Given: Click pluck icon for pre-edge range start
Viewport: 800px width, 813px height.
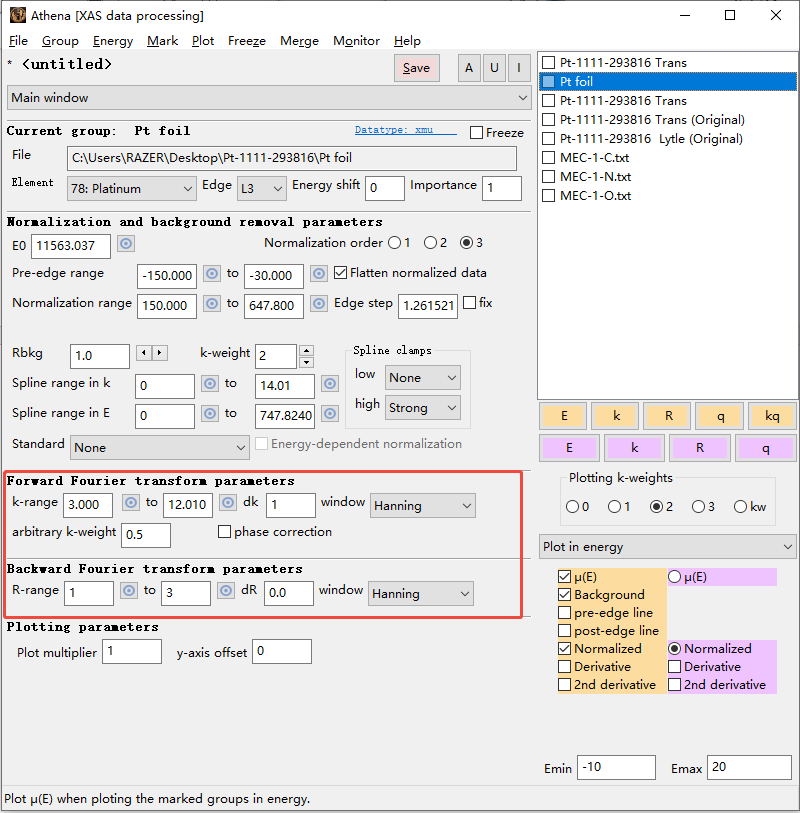Looking at the screenshot, I should pyautogui.click(x=212, y=274).
